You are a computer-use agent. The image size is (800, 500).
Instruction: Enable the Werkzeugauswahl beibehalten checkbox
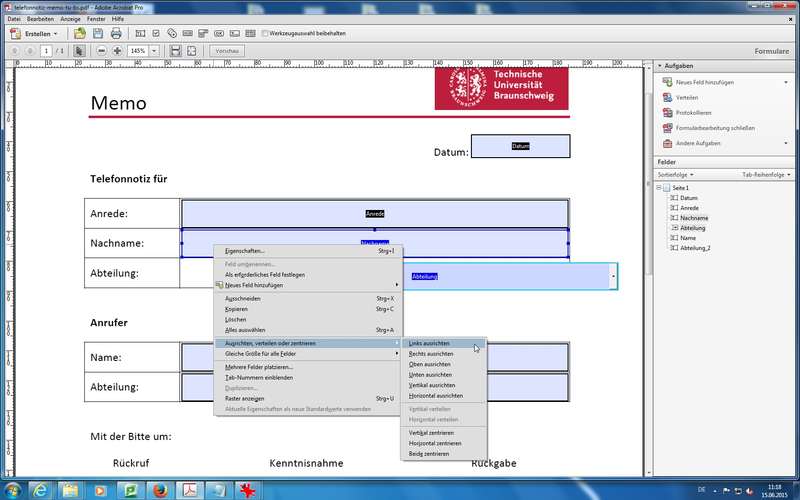tap(264, 33)
